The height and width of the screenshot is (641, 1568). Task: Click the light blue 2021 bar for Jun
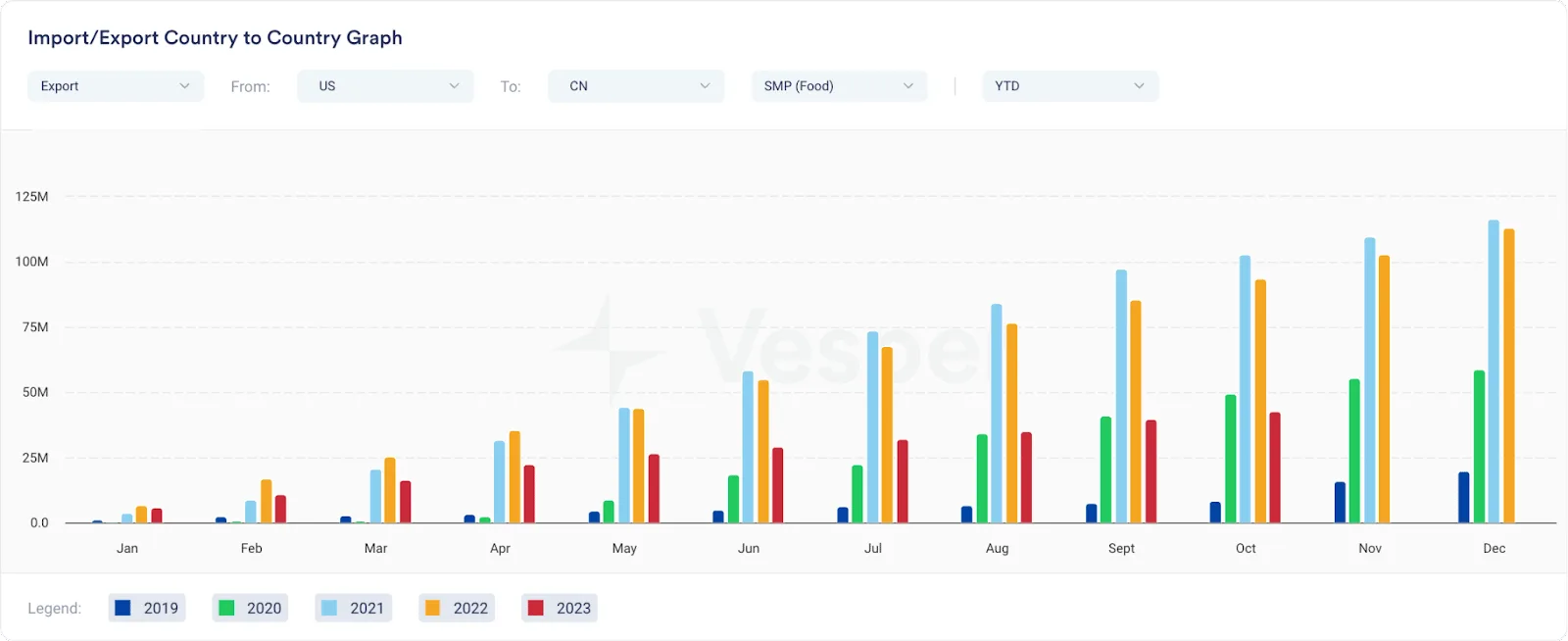748,447
